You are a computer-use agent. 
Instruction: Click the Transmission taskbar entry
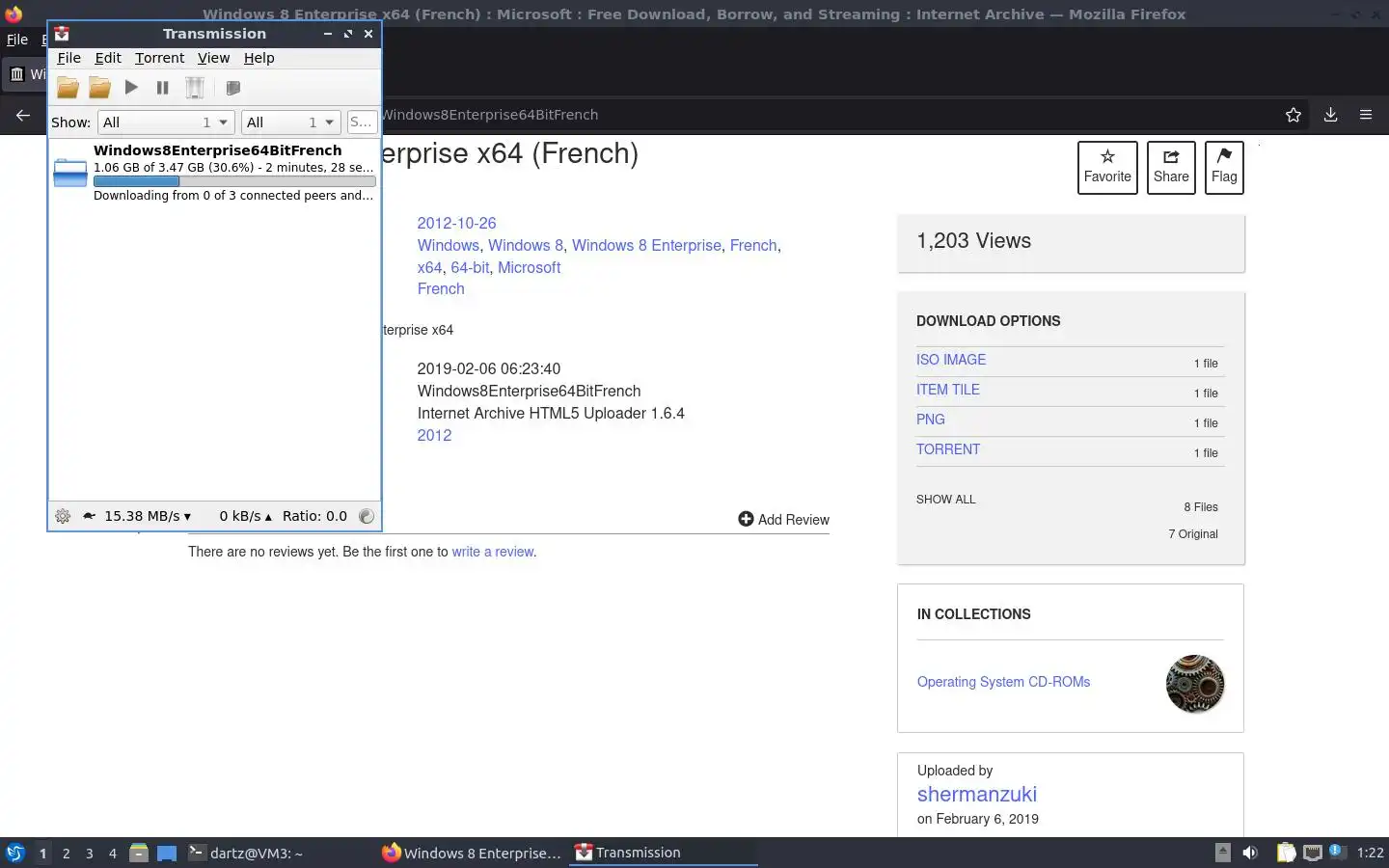[x=664, y=853]
